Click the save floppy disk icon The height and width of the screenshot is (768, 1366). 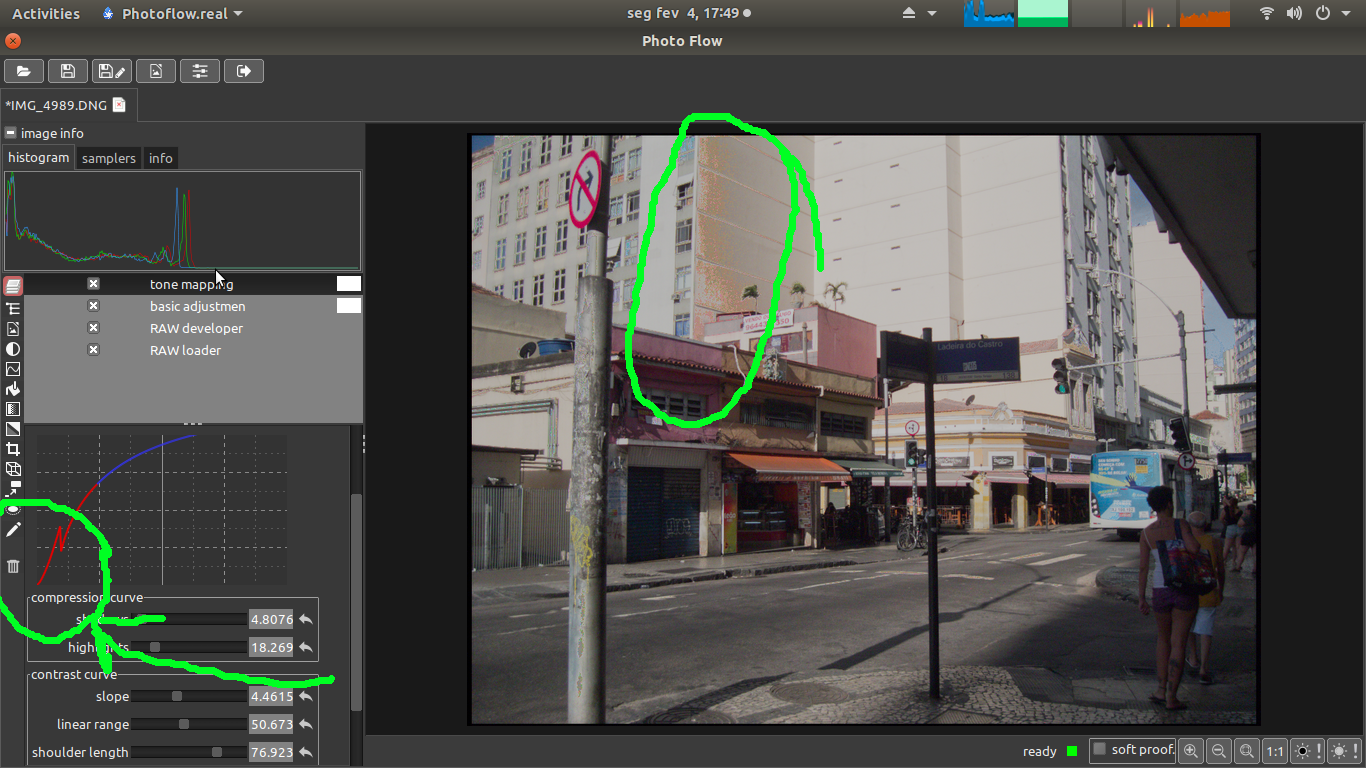click(67, 71)
